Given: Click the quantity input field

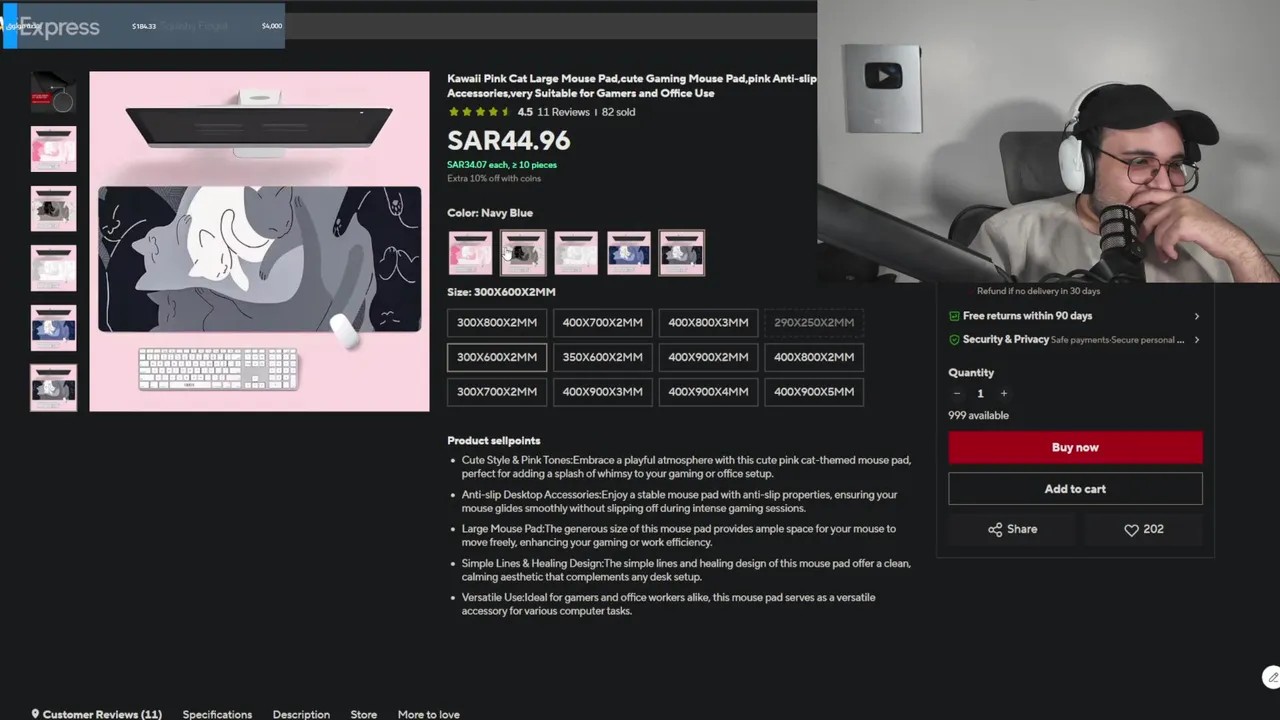Looking at the screenshot, I should [x=980, y=393].
